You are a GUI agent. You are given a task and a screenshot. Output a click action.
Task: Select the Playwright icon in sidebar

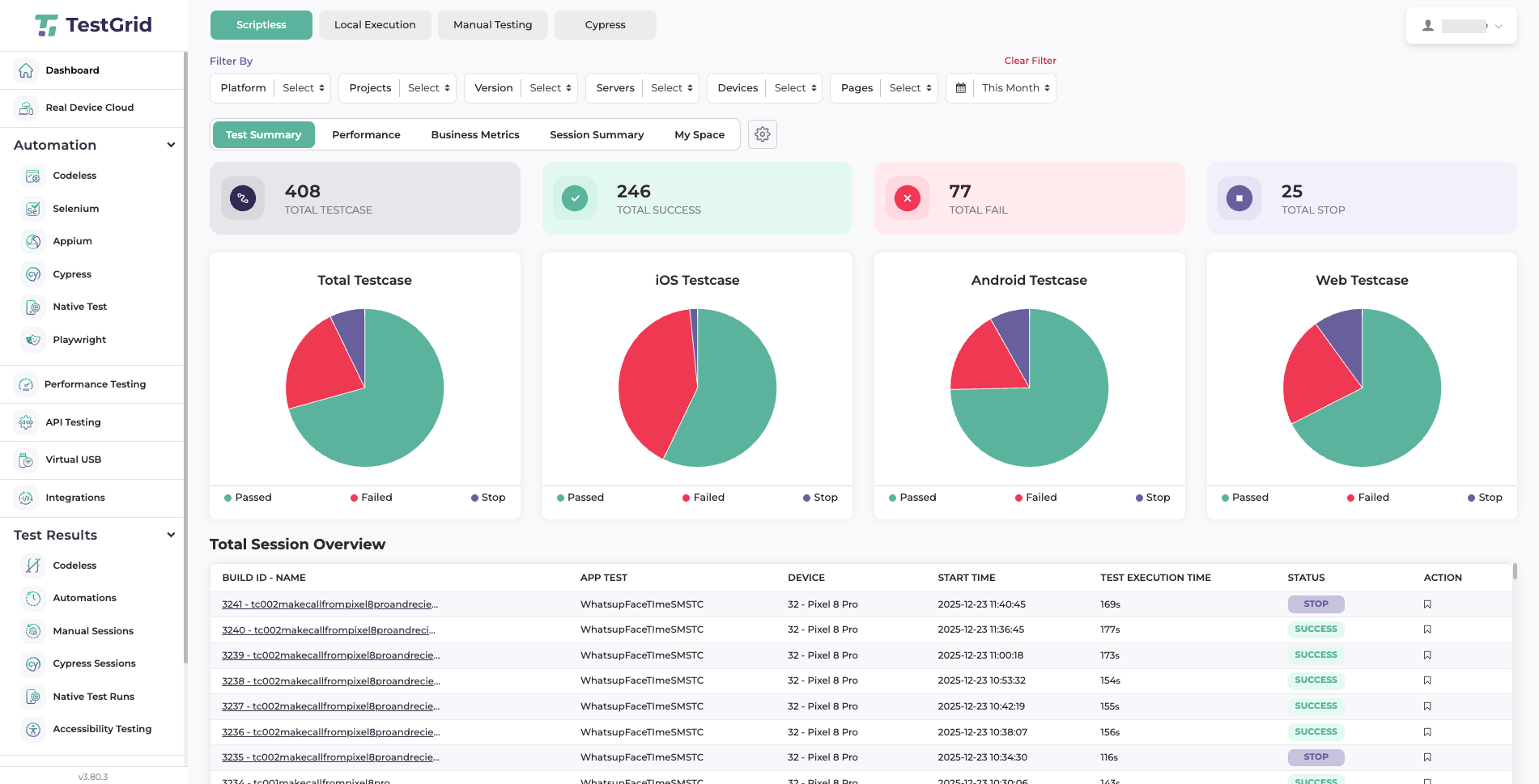pyautogui.click(x=33, y=340)
